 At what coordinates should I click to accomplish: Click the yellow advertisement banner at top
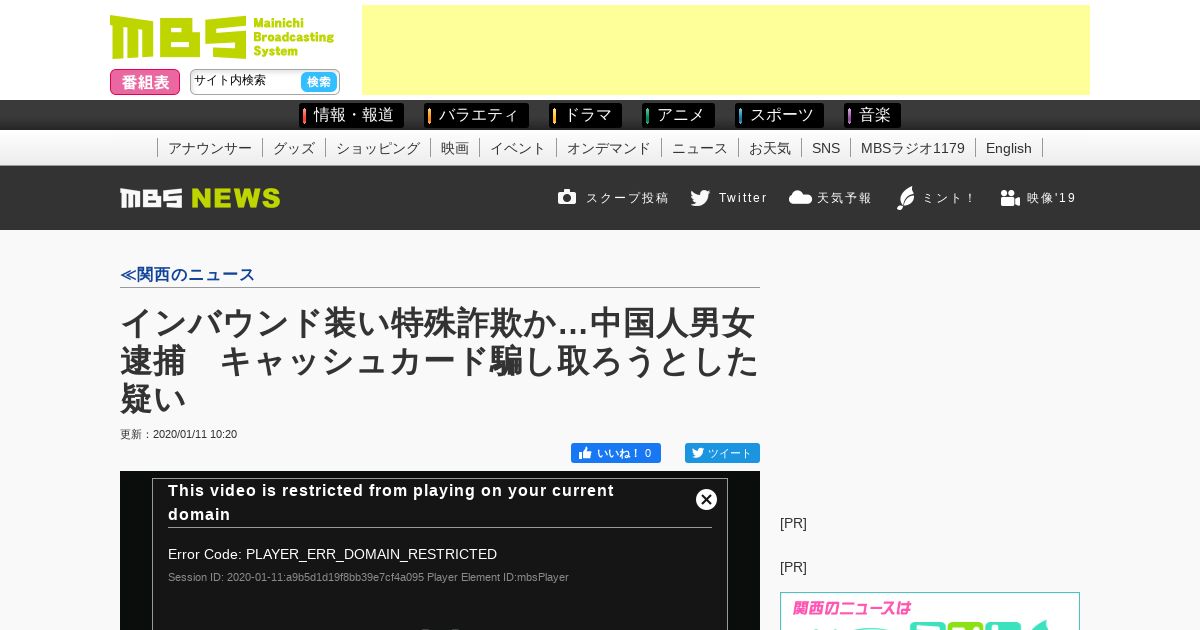point(726,50)
